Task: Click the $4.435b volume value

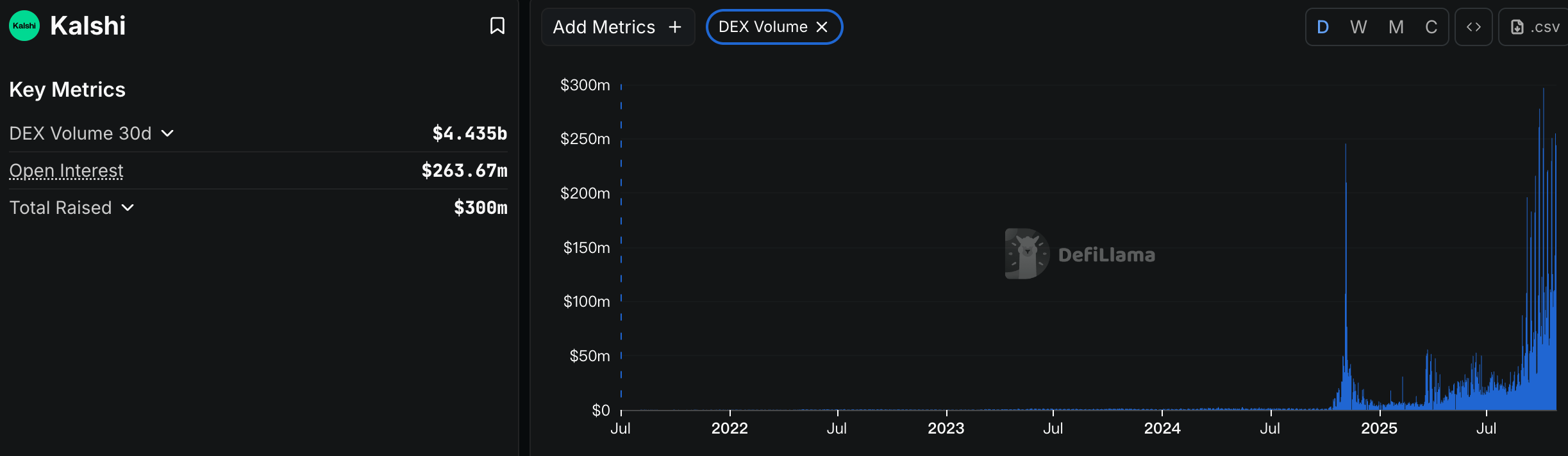Action: (470, 133)
